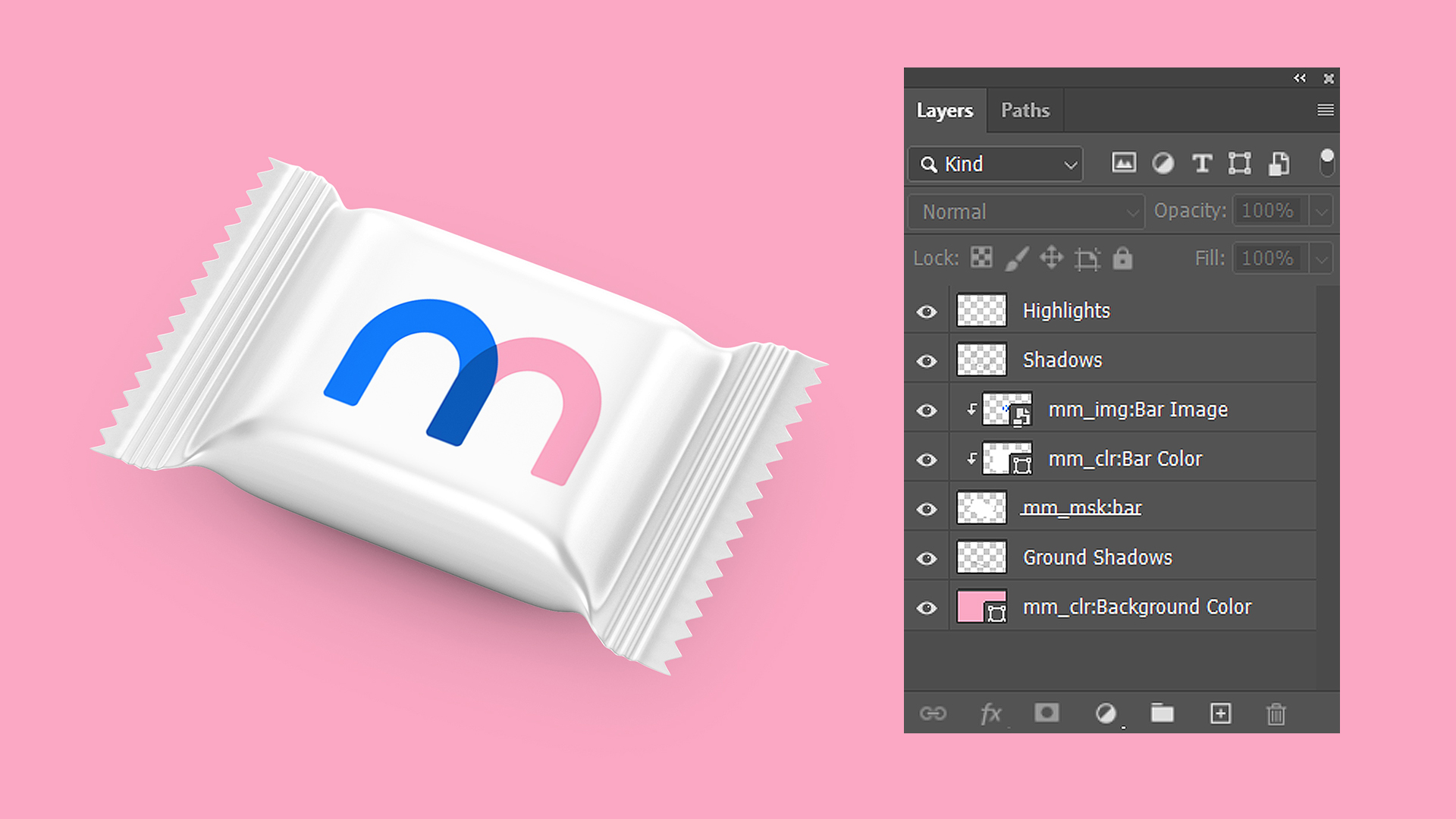Viewport: 1456px width, 819px height.
Task: Click the Opacity 100% value field
Action: click(1271, 211)
